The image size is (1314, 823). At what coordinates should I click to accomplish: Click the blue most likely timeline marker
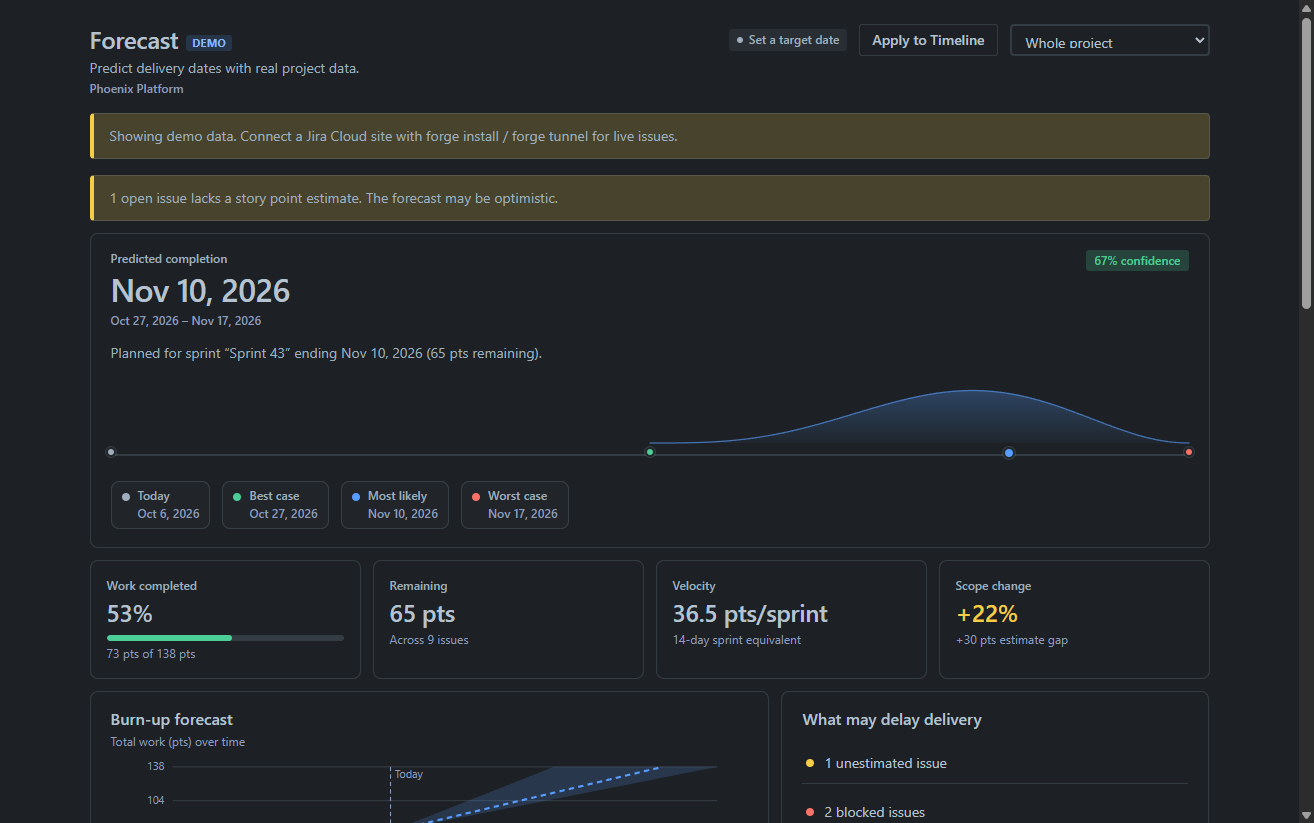[x=1009, y=453]
